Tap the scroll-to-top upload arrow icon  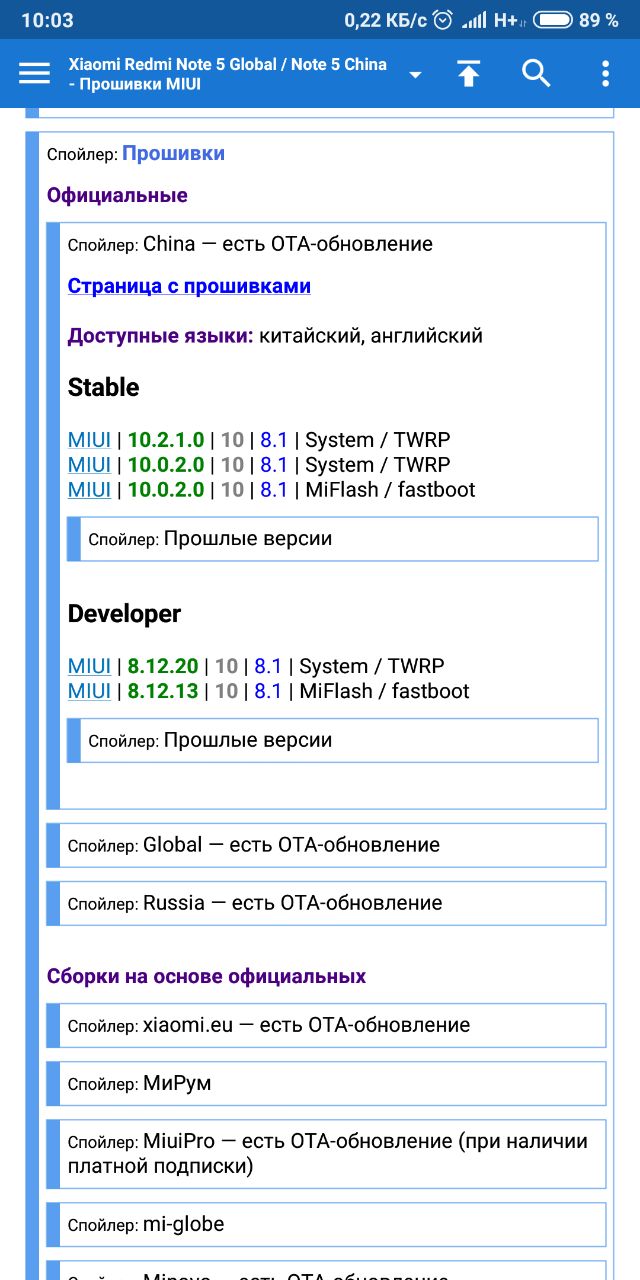click(468, 73)
